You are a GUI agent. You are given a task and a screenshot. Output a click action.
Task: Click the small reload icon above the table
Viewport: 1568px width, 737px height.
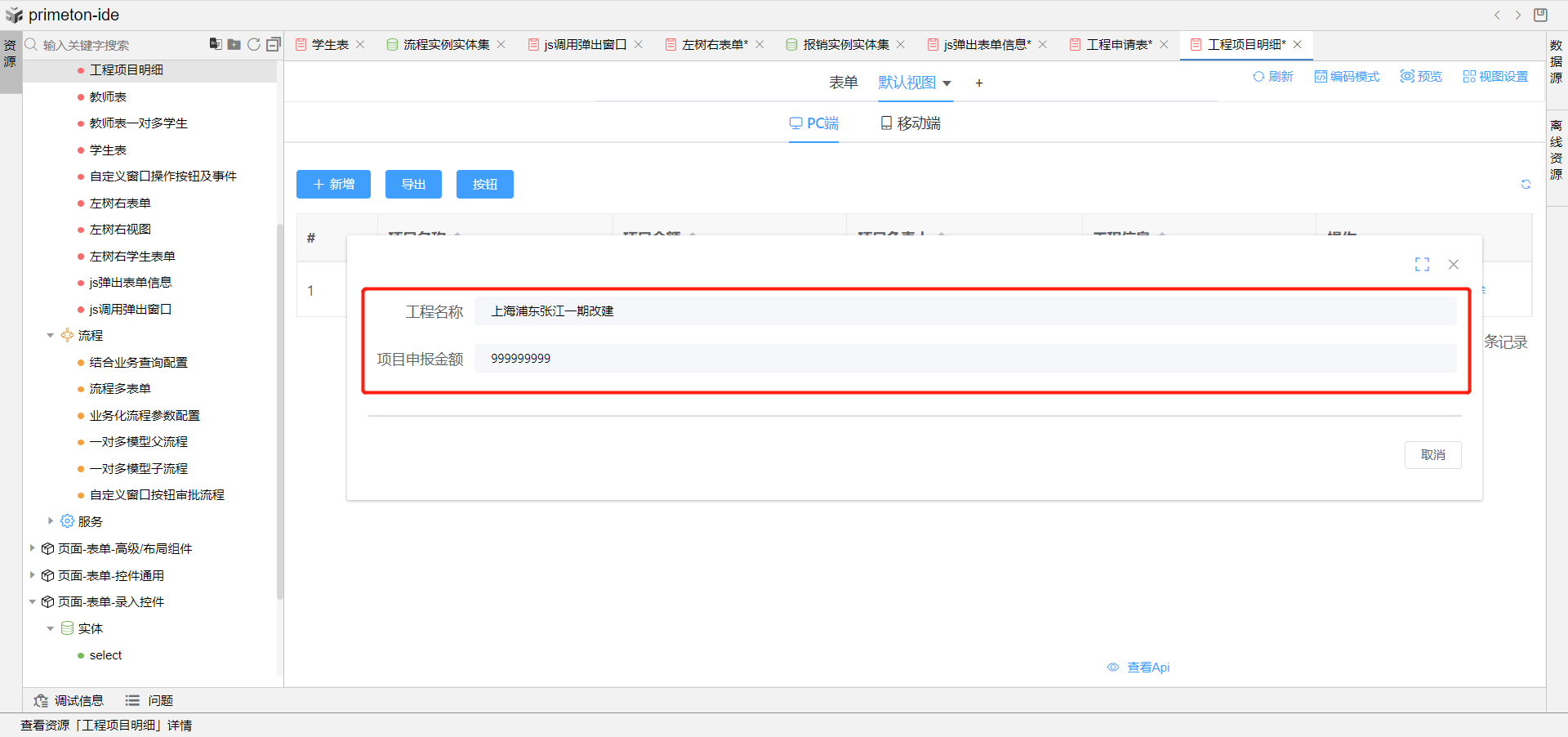[1526, 185]
